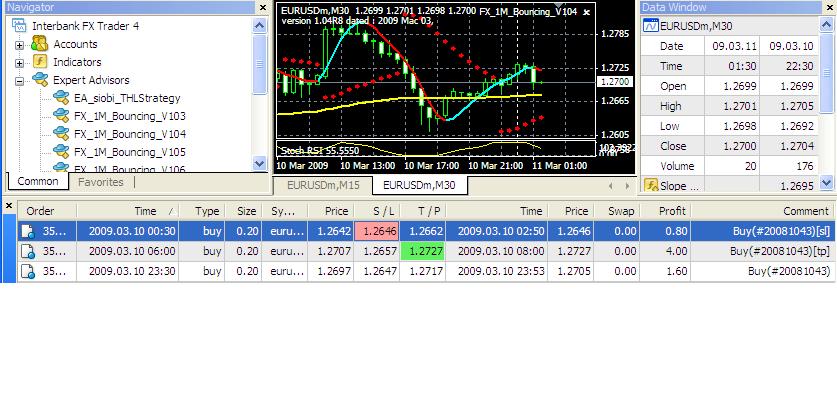Click the Slope indicator icon in Data Window

tap(650, 185)
